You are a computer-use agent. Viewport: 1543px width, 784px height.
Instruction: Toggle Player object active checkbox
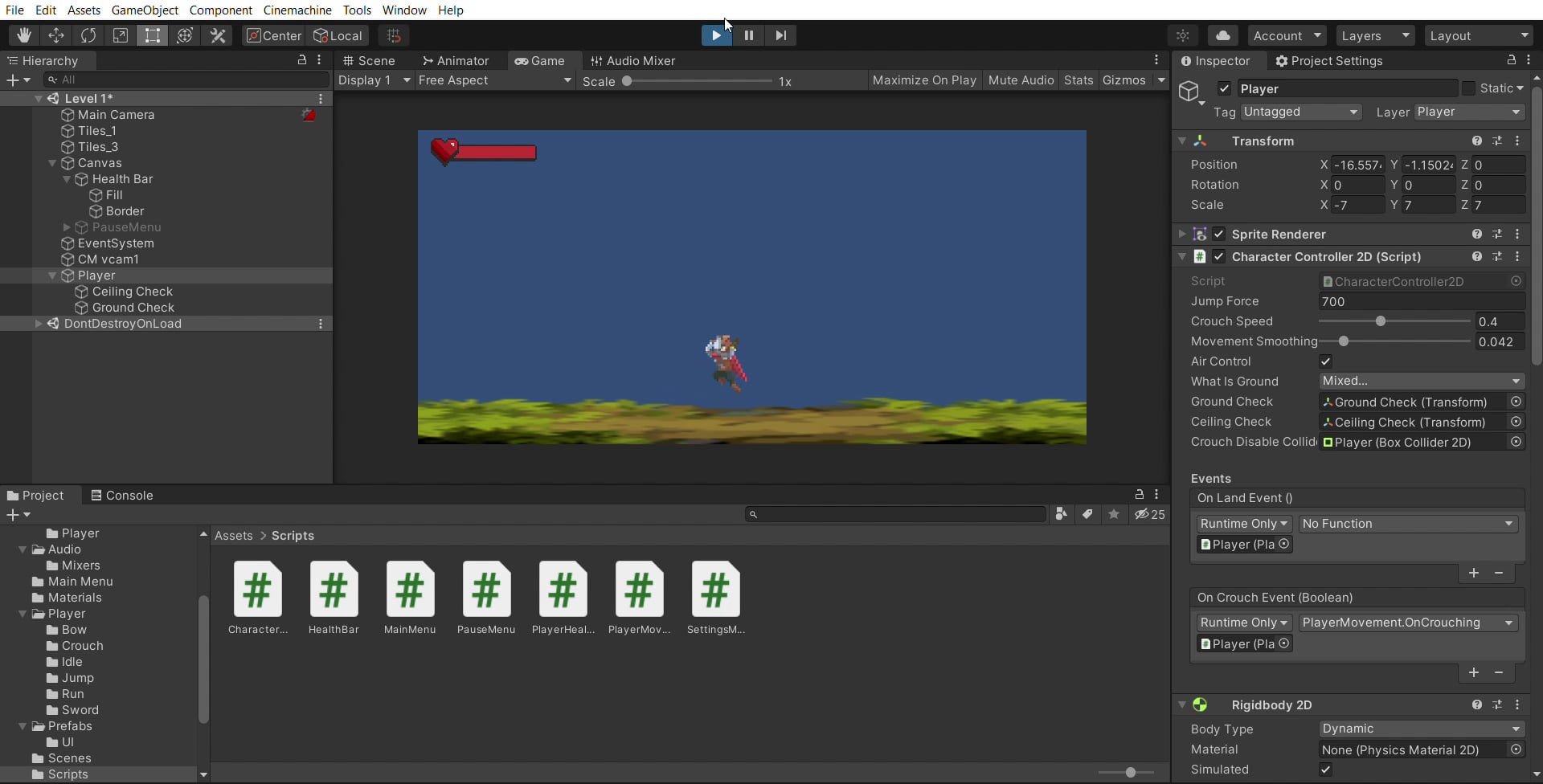tap(1224, 88)
